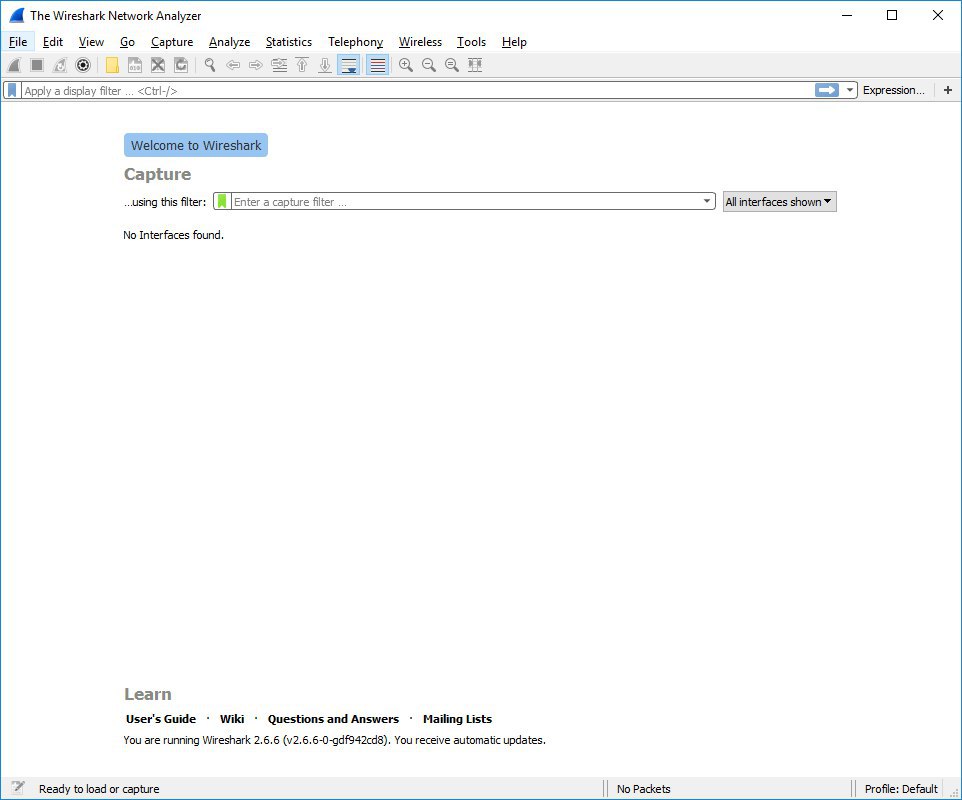Open capture options gear icon
962x800 pixels.
83,65
